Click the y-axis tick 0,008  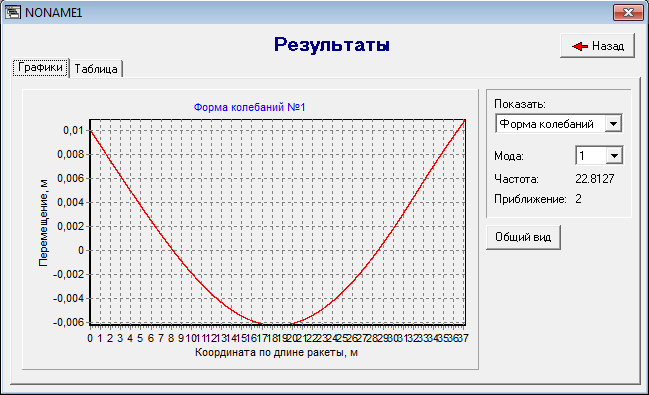pyautogui.click(x=71, y=154)
